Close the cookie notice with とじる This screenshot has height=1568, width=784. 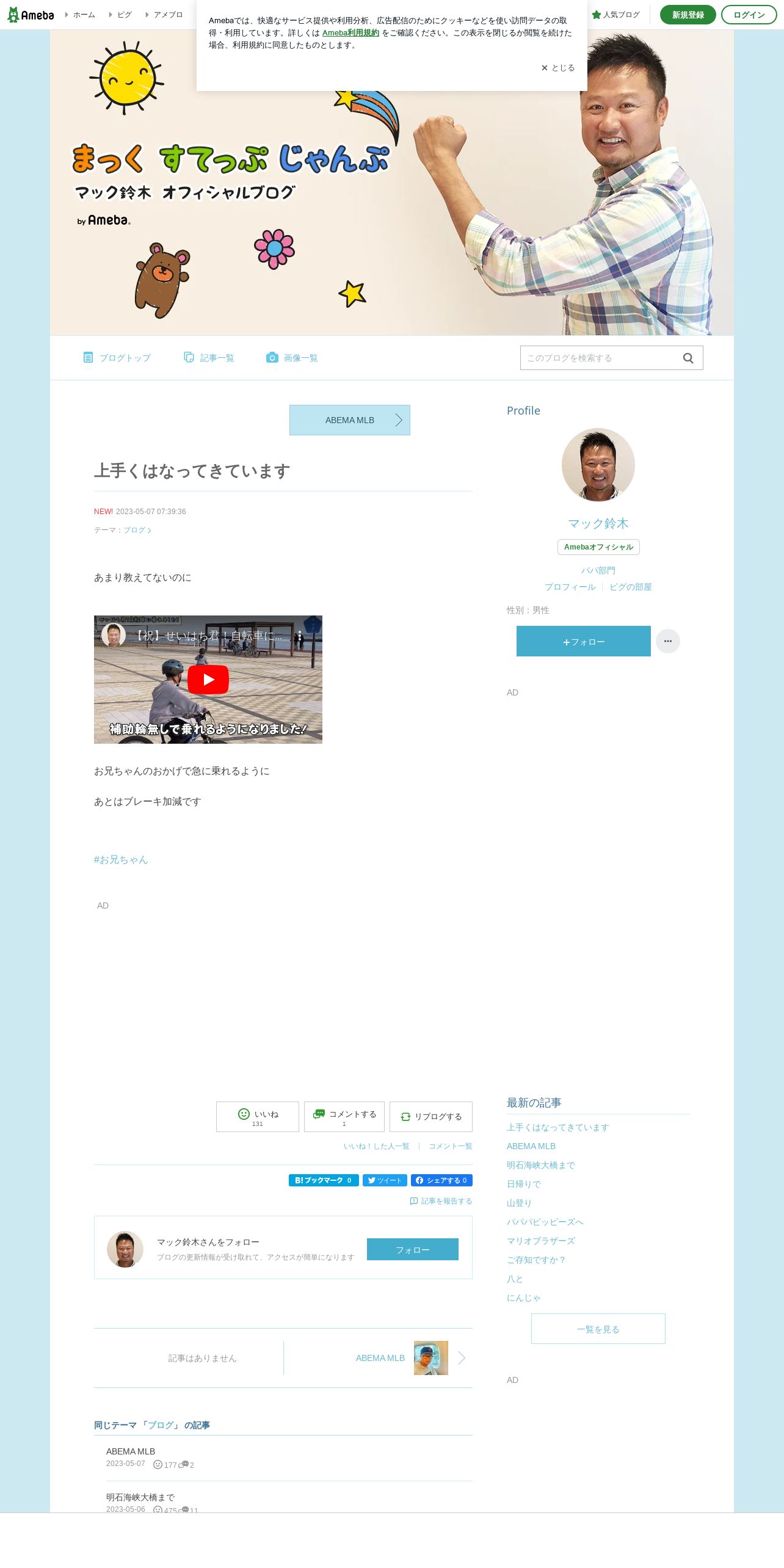557,68
